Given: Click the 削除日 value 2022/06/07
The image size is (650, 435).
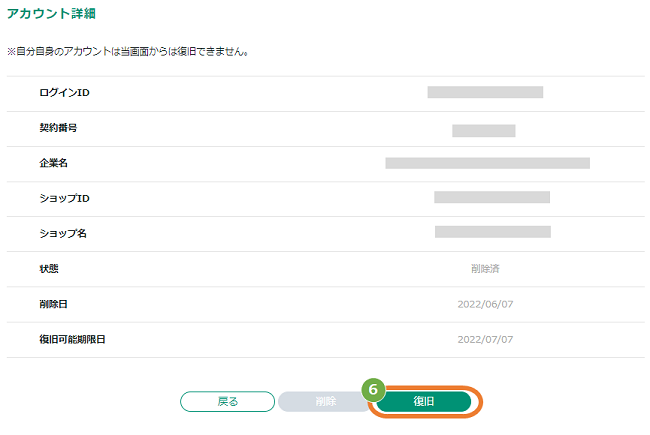Looking at the screenshot, I should [485, 304].
